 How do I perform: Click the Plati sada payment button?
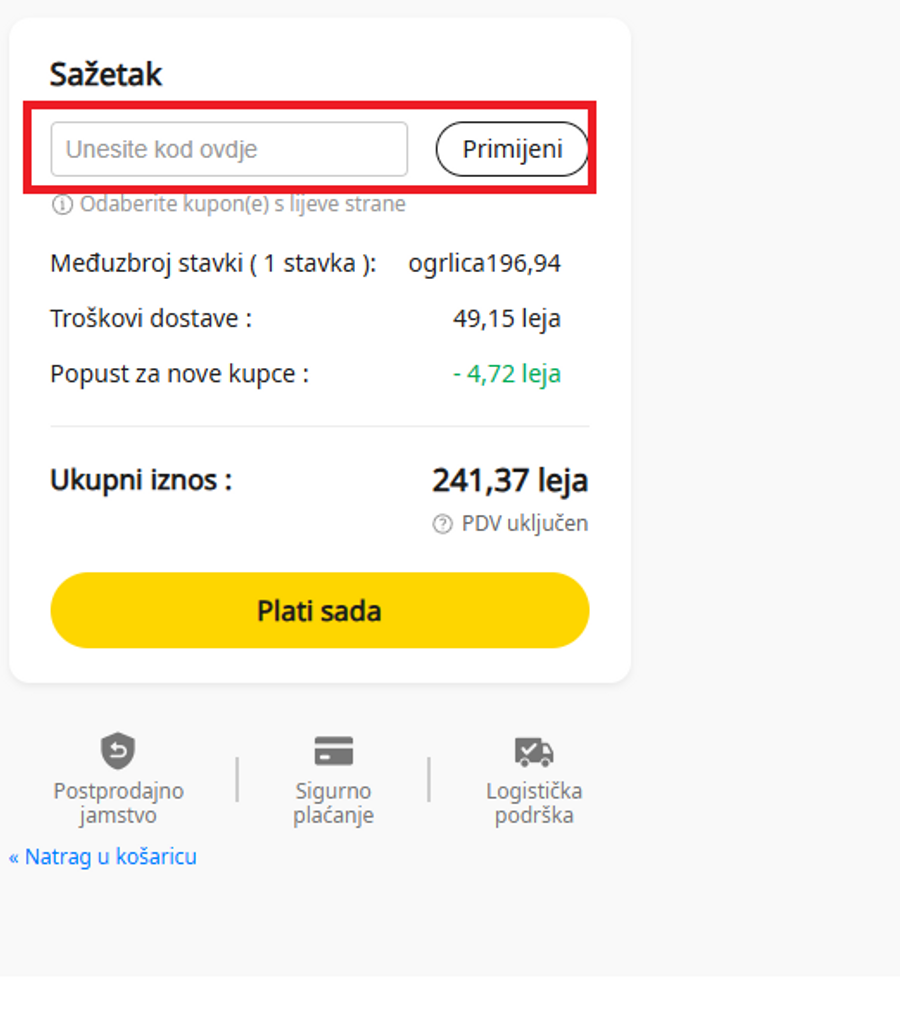coord(320,610)
